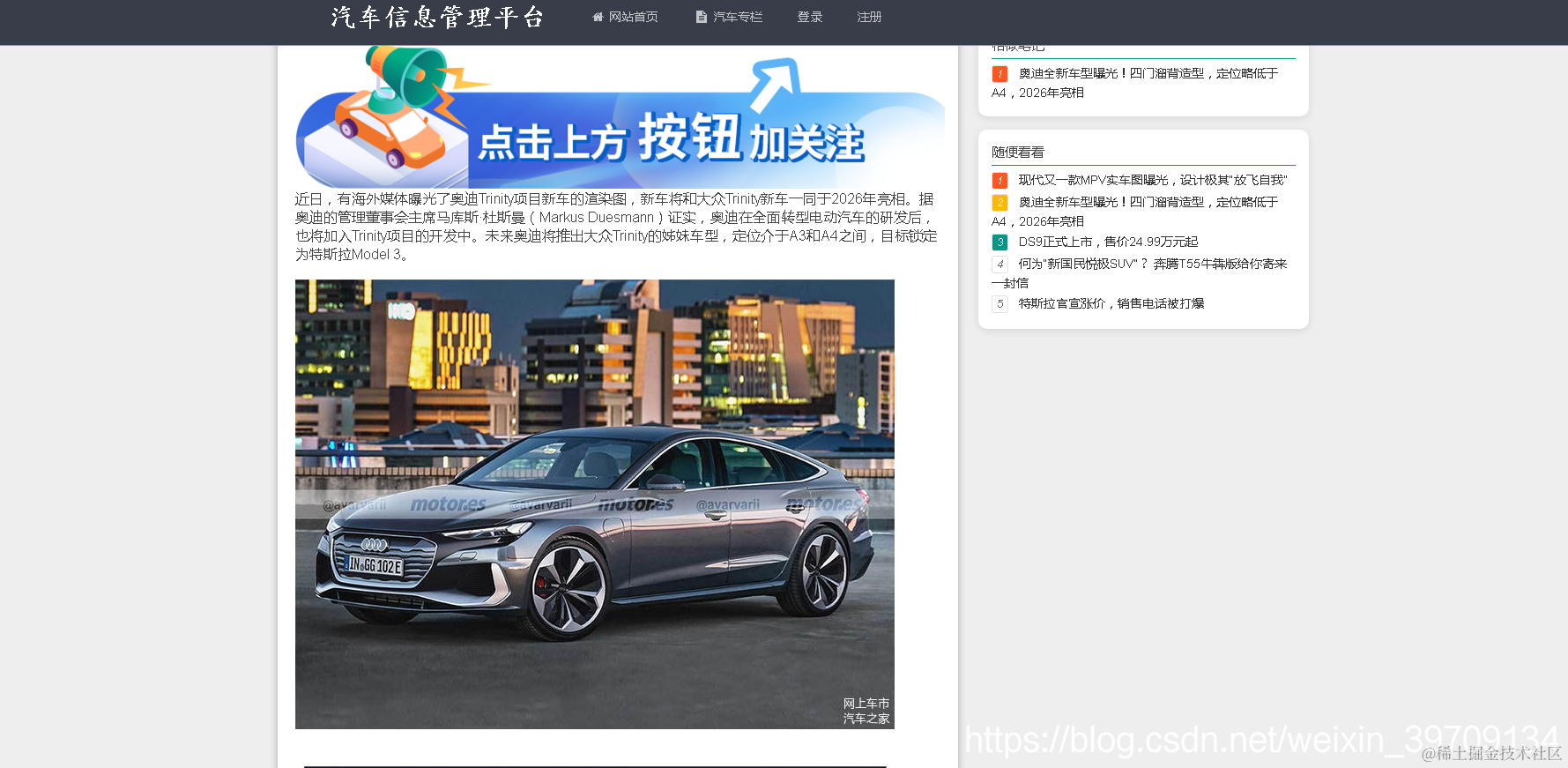This screenshot has height=768, width=1568.
Task: Click red rank badge 1 in upper sidebar card
Action: click(x=1000, y=74)
